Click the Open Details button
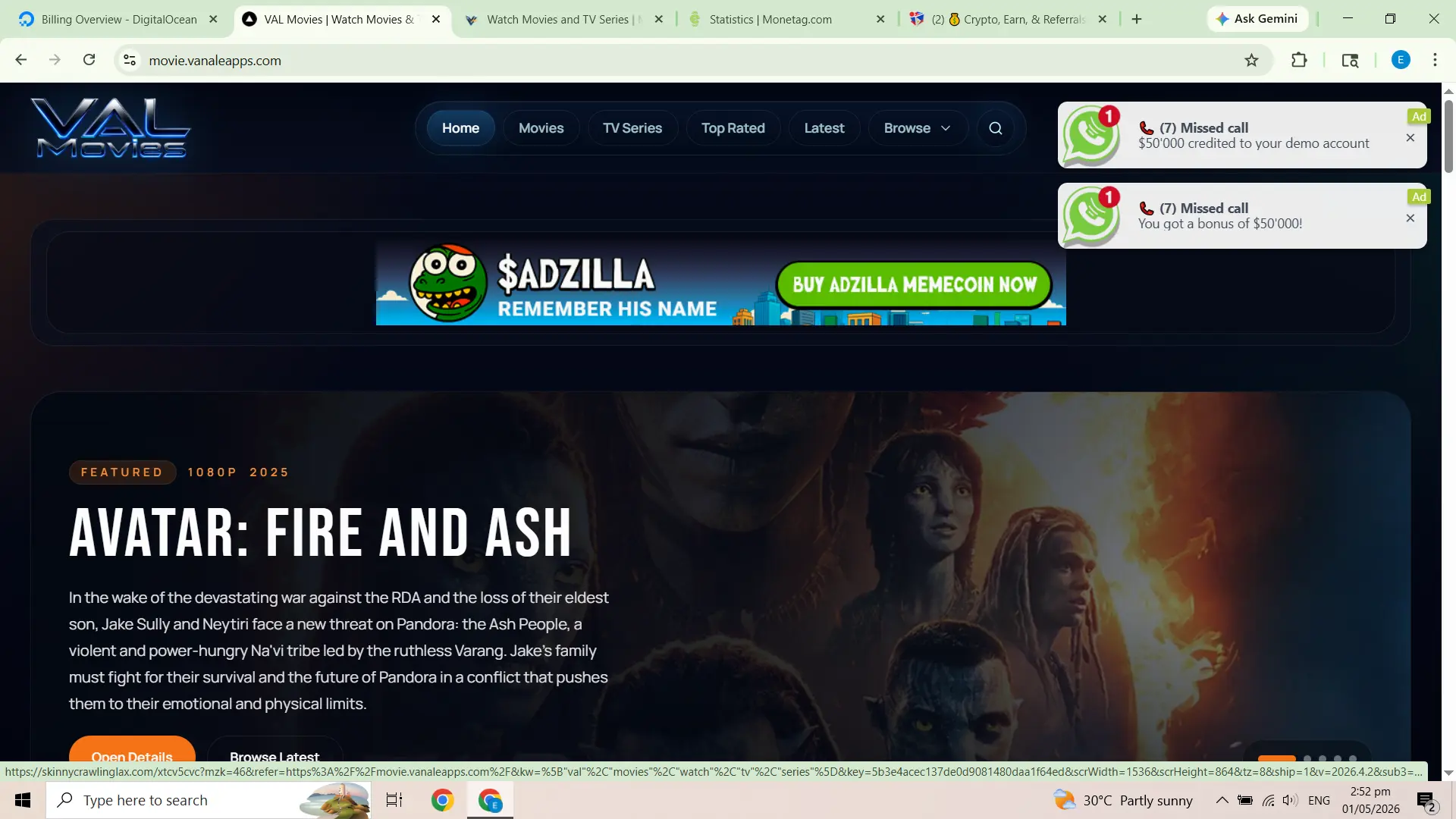The height and width of the screenshot is (819, 1456). click(132, 749)
